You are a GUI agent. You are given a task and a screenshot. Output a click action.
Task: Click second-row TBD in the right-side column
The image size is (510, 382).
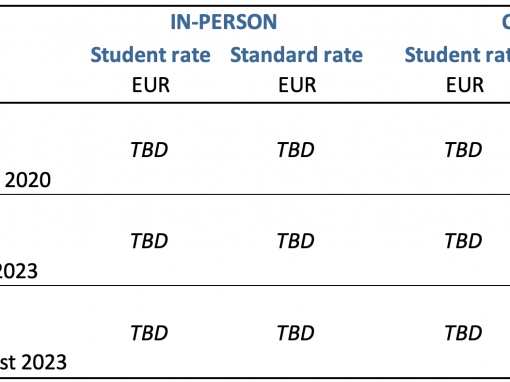point(463,241)
